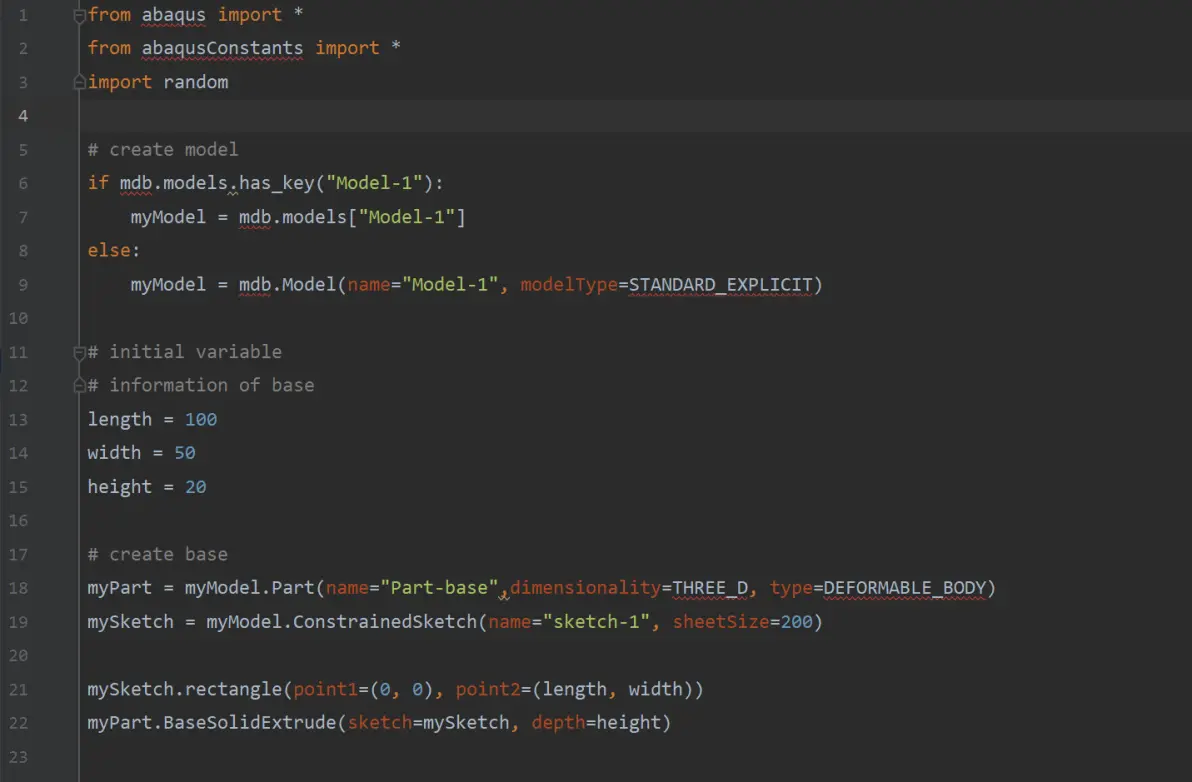The image size is (1192, 782).
Task: Click the value 20 on the height line
Action: [195, 487]
